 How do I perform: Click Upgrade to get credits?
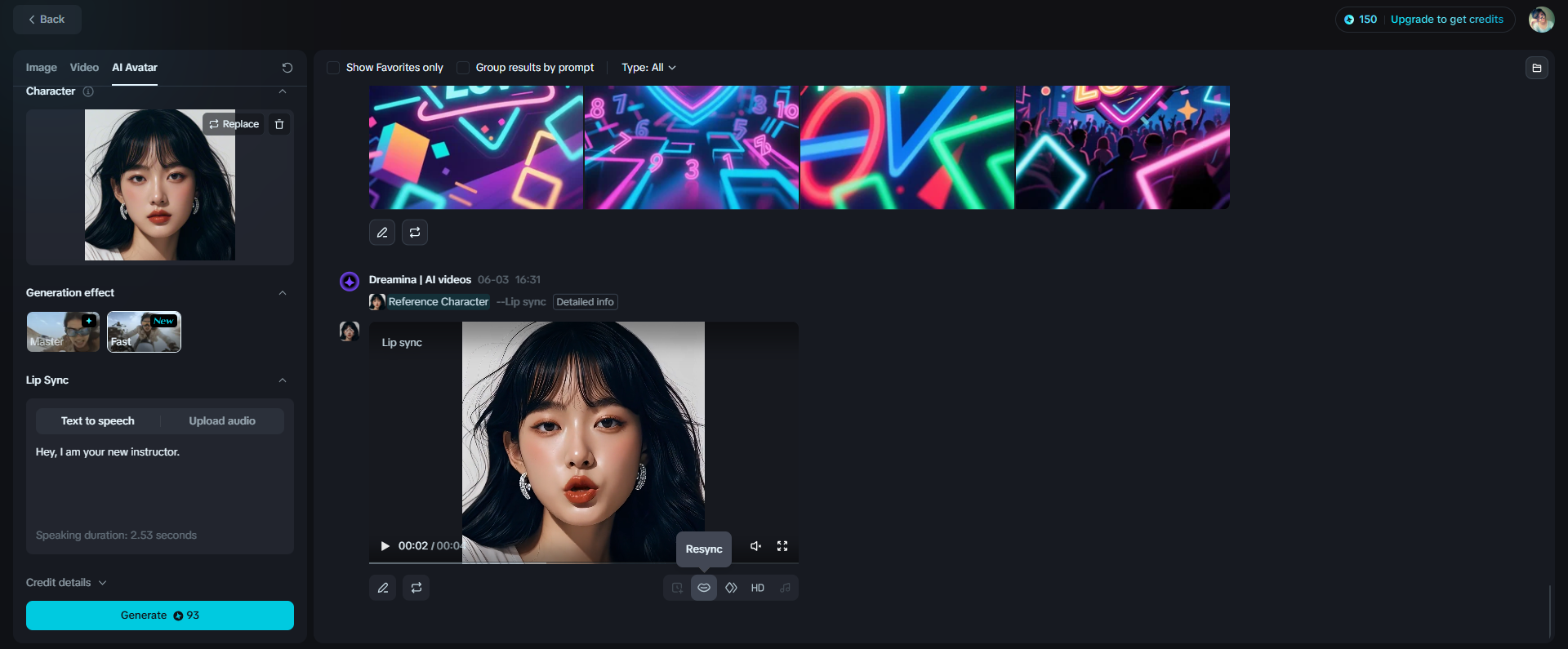pyautogui.click(x=1447, y=20)
